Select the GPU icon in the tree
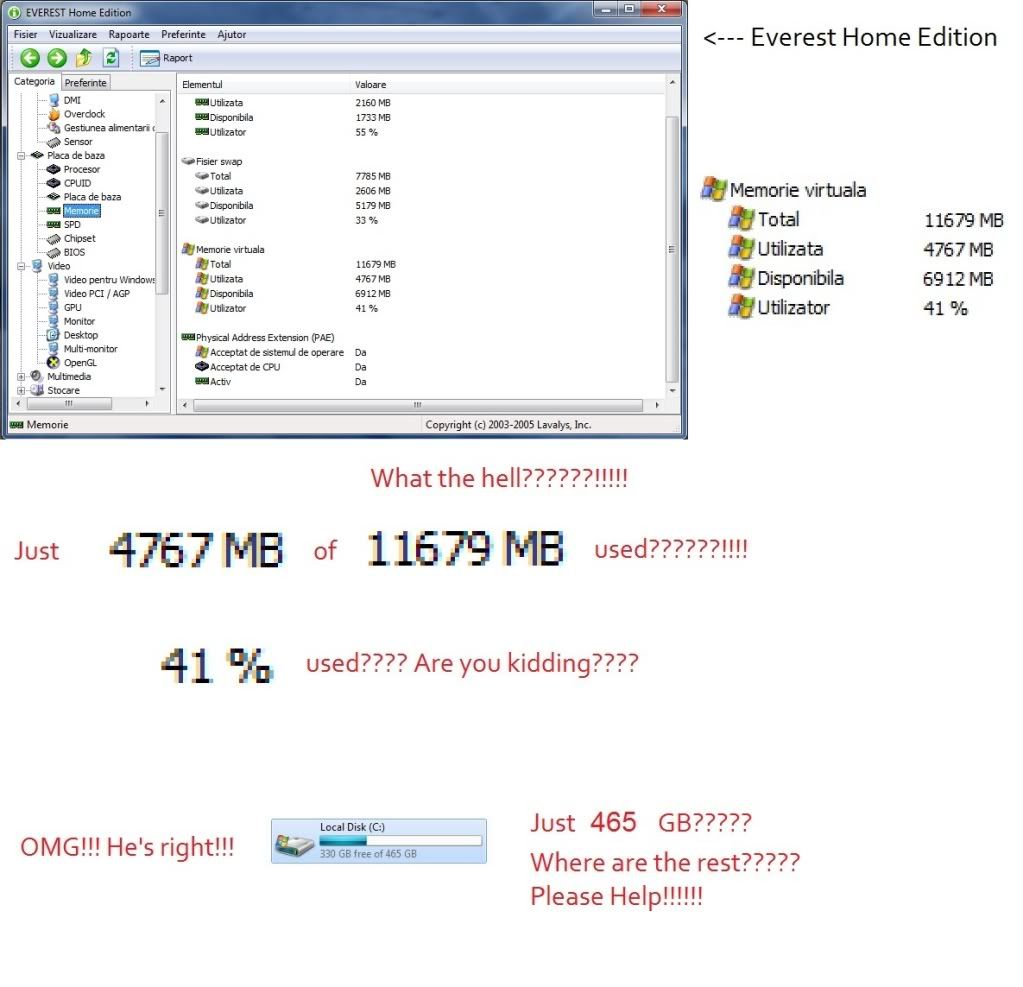This screenshot has width=1023, height=987. coord(54,307)
